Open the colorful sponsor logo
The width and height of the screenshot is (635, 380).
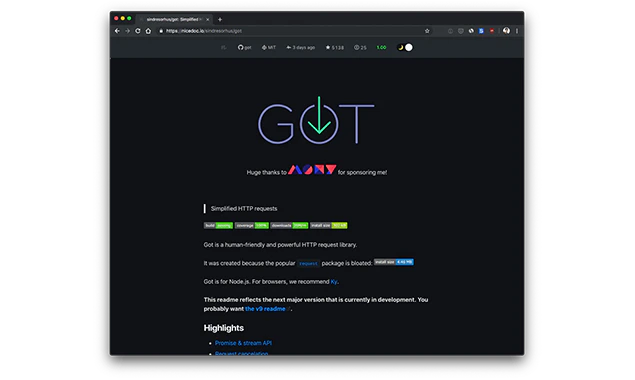click(x=312, y=169)
